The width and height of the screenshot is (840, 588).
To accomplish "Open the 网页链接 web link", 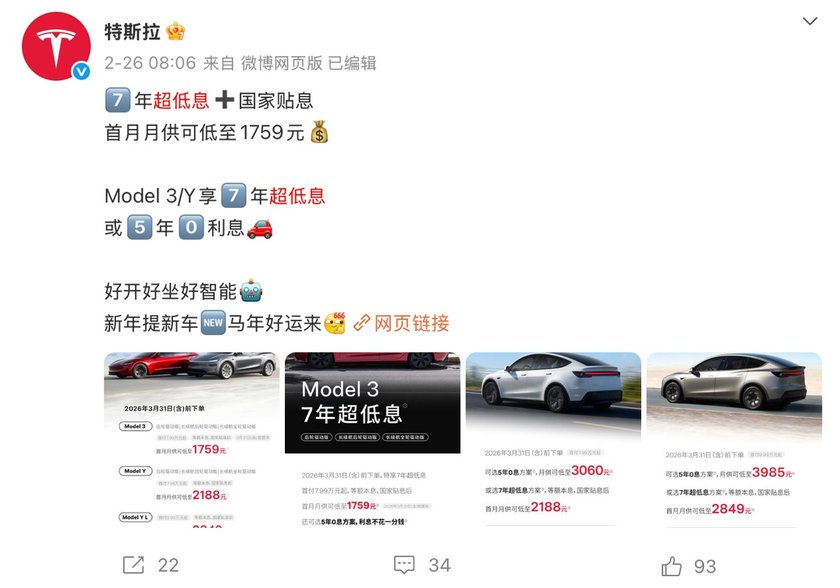I will (411, 323).
